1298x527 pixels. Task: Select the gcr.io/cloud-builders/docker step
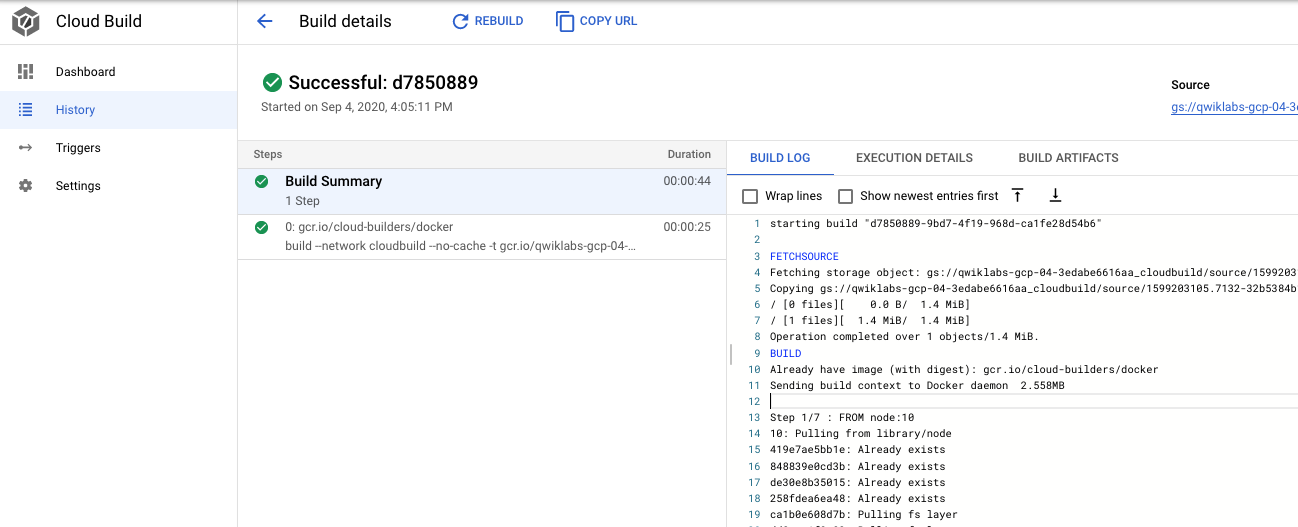482,237
